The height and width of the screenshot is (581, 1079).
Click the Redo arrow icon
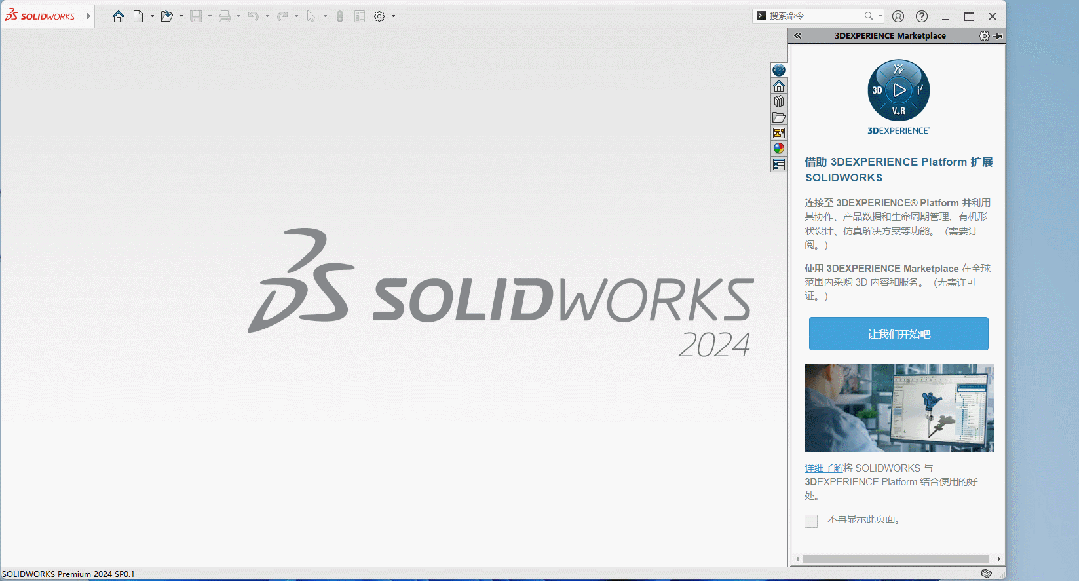pyautogui.click(x=282, y=16)
